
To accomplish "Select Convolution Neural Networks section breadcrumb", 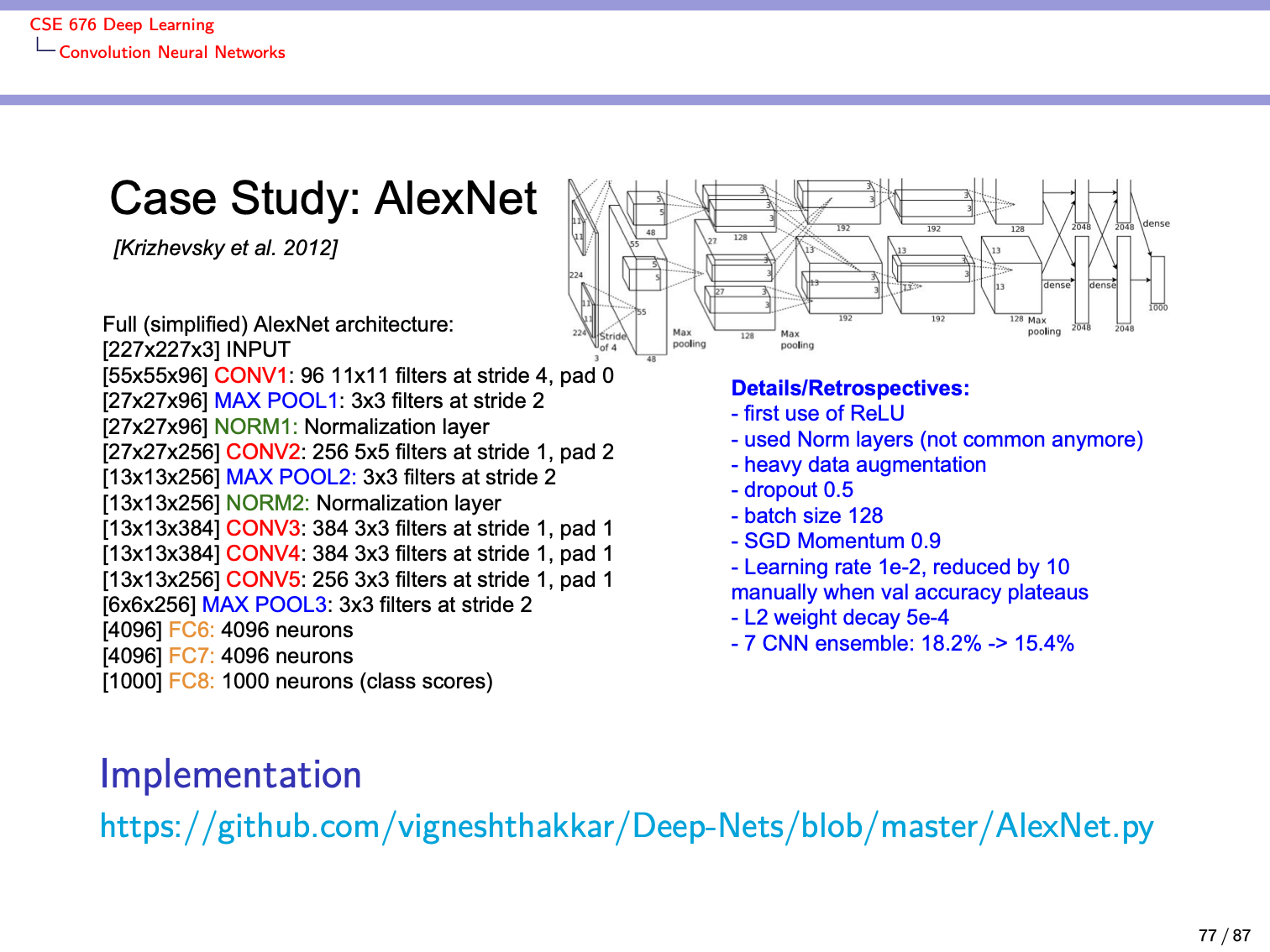I will coord(172,52).
